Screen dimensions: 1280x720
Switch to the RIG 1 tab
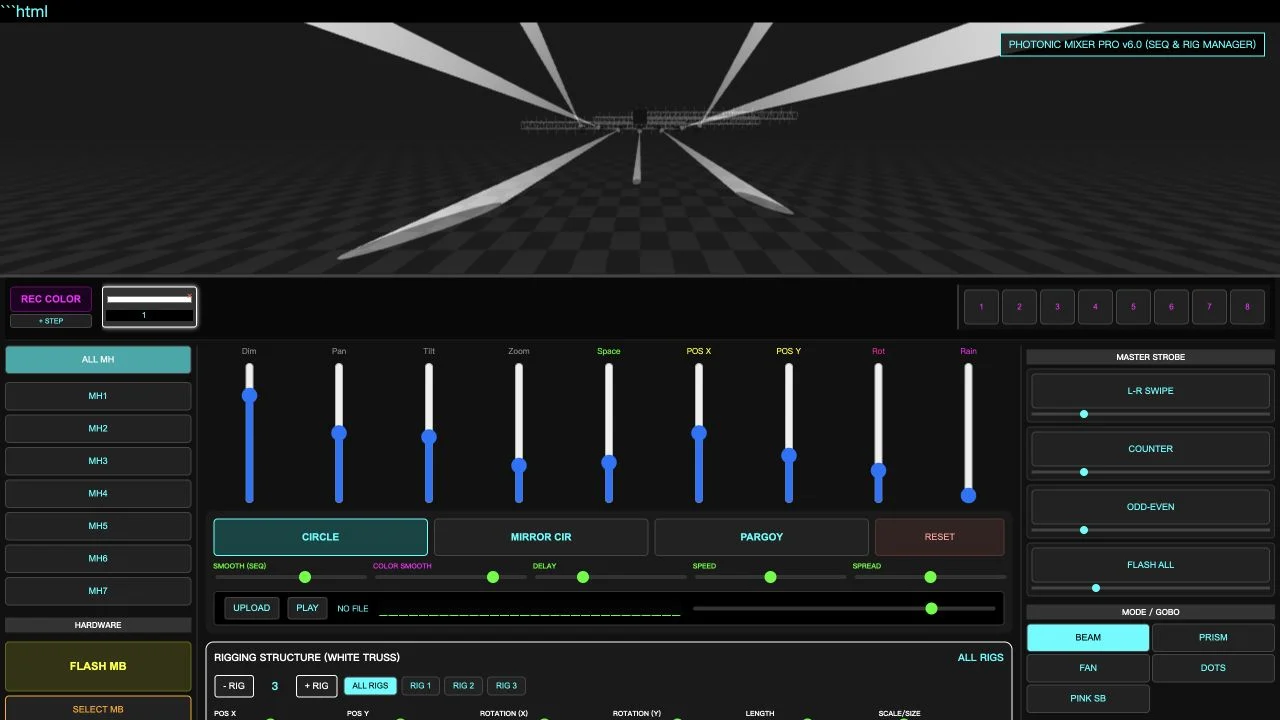pos(421,686)
